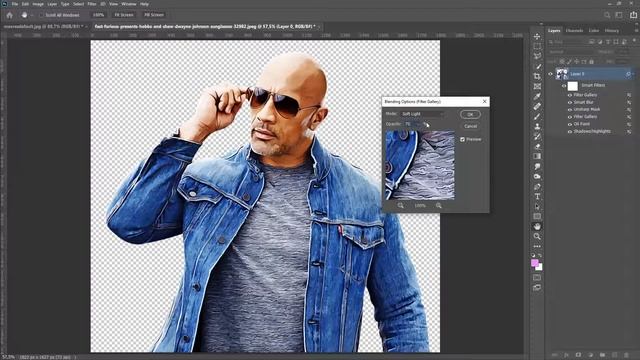Open search magnifier at top right

[607, 15]
